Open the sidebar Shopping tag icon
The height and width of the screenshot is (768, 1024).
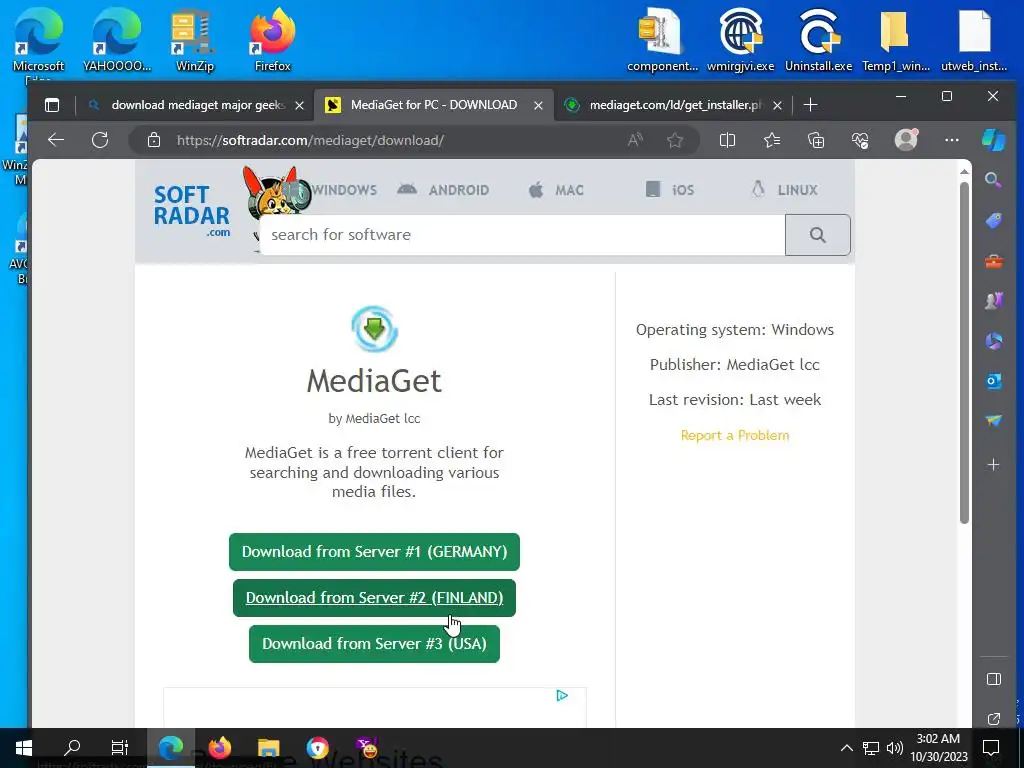tap(993, 220)
